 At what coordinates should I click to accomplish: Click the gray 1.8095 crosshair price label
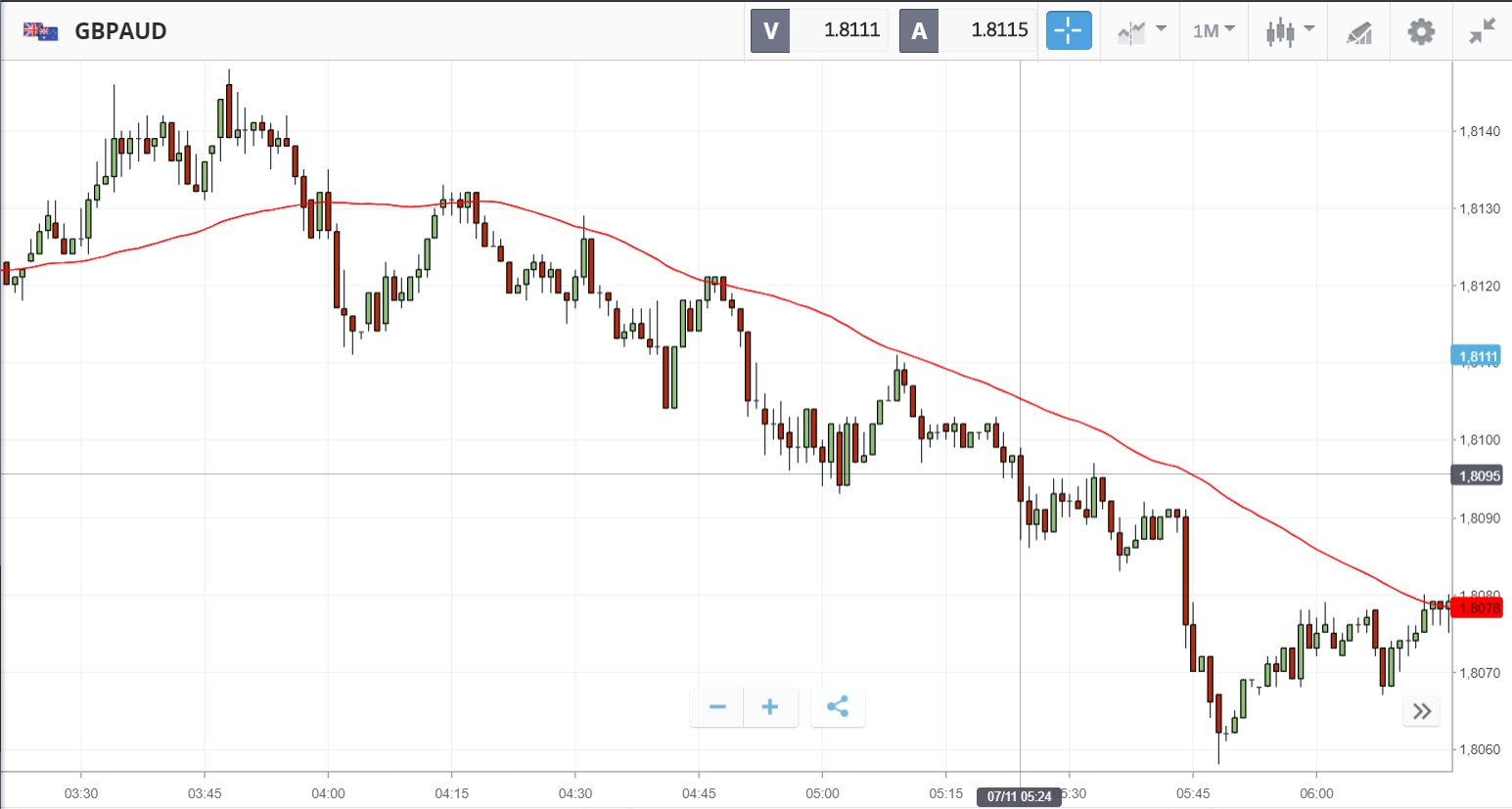(1478, 476)
